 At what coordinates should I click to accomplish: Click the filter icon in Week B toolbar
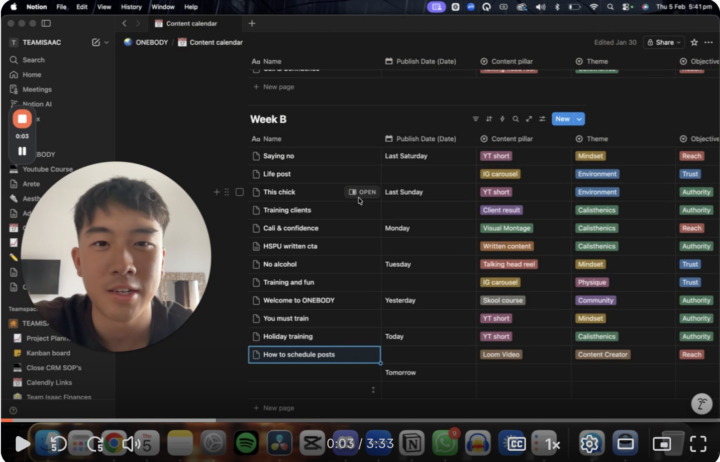(x=475, y=119)
